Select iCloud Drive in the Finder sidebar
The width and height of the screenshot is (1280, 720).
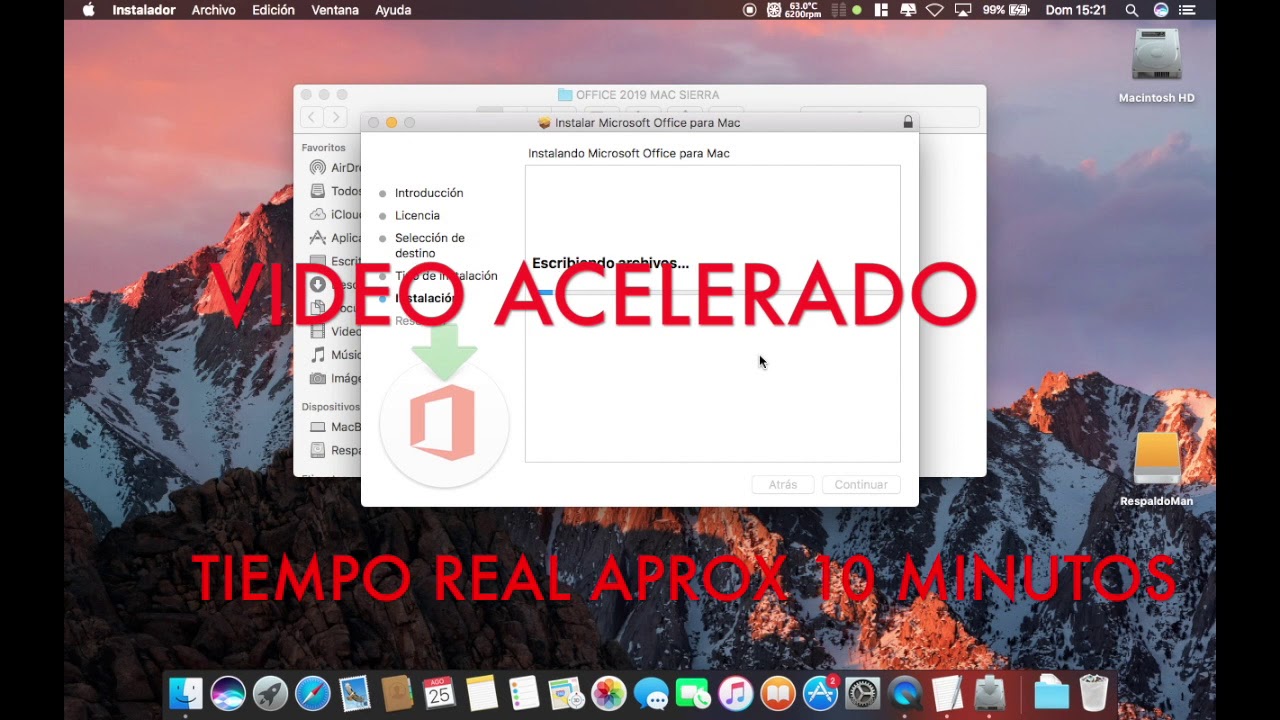click(x=334, y=214)
